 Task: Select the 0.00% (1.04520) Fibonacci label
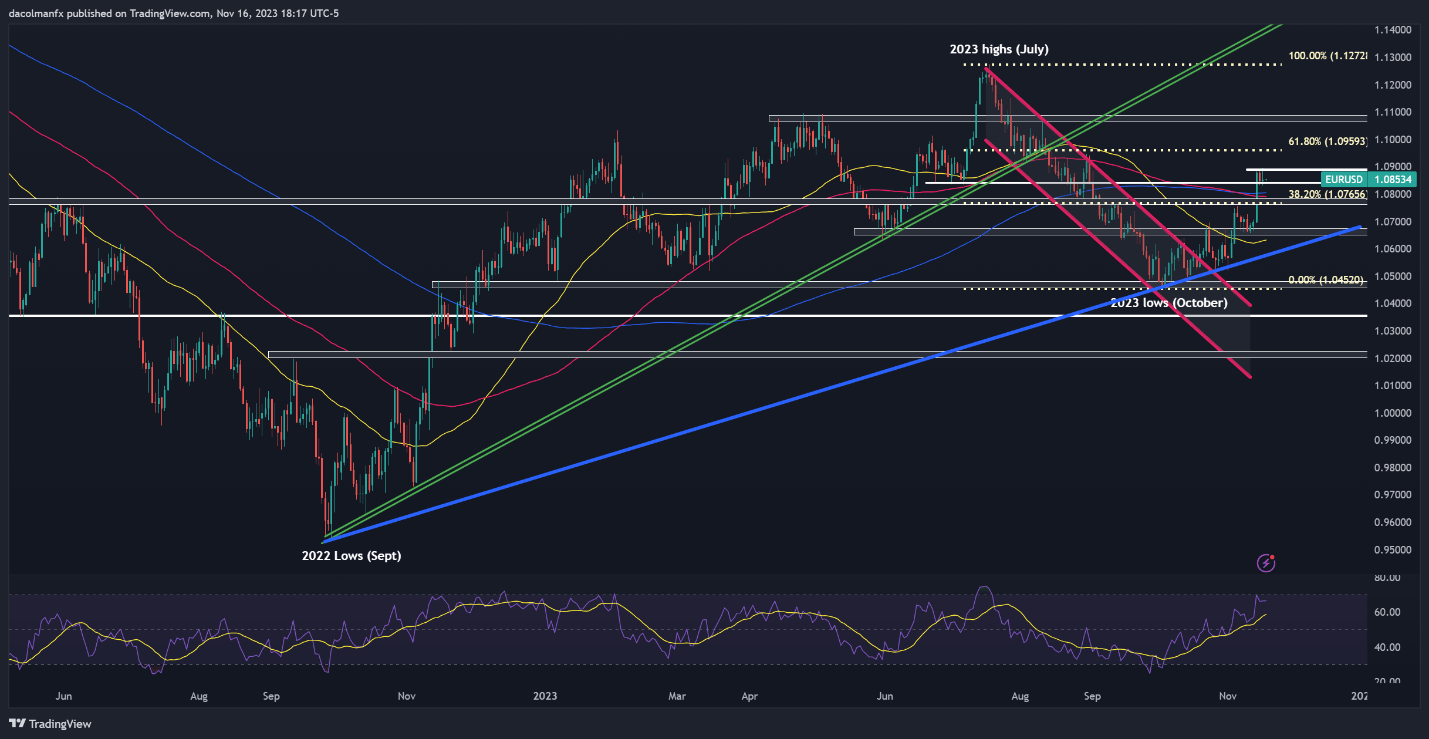pyautogui.click(x=1326, y=281)
